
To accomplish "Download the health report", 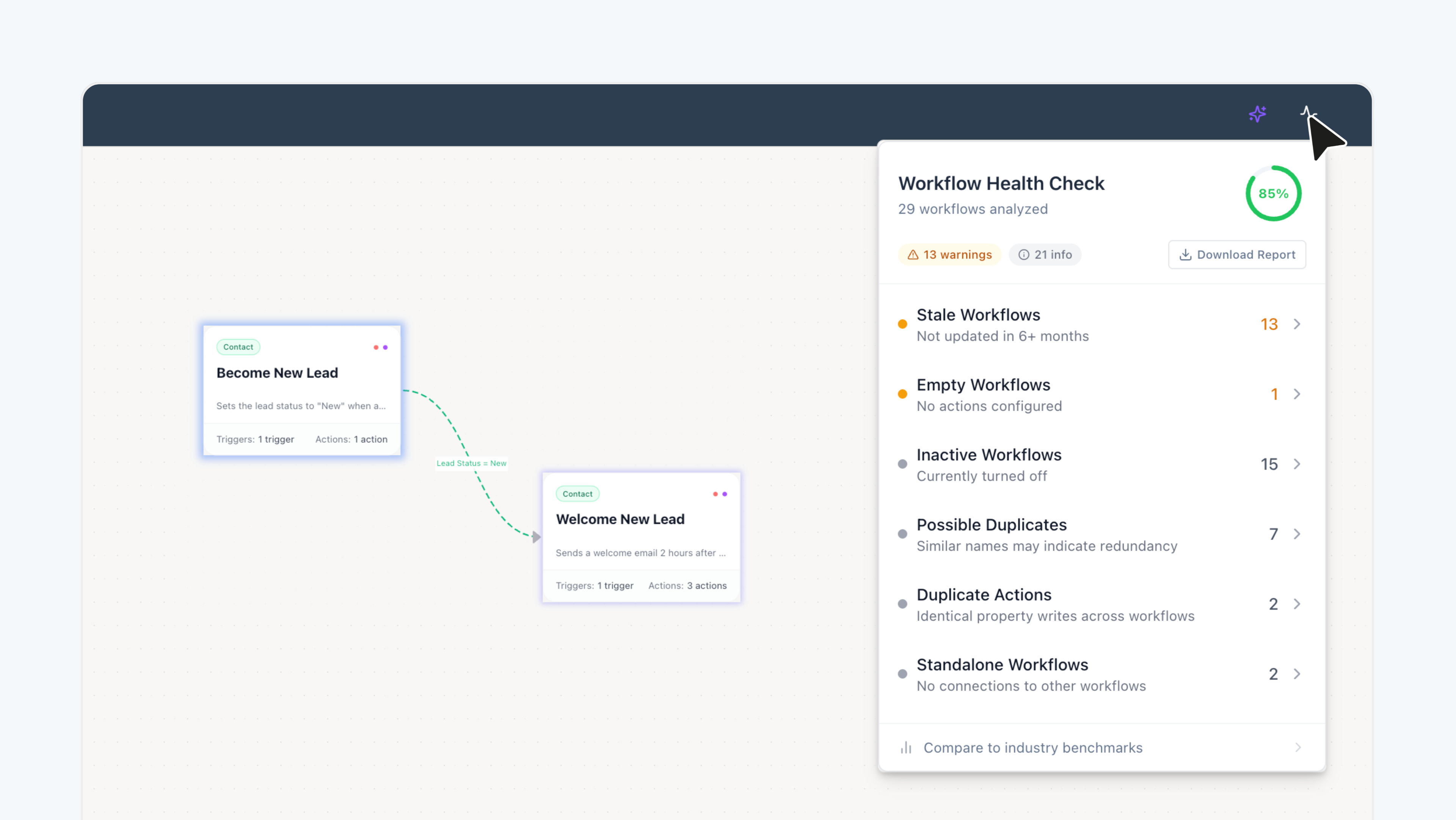I will tap(1237, 254).
